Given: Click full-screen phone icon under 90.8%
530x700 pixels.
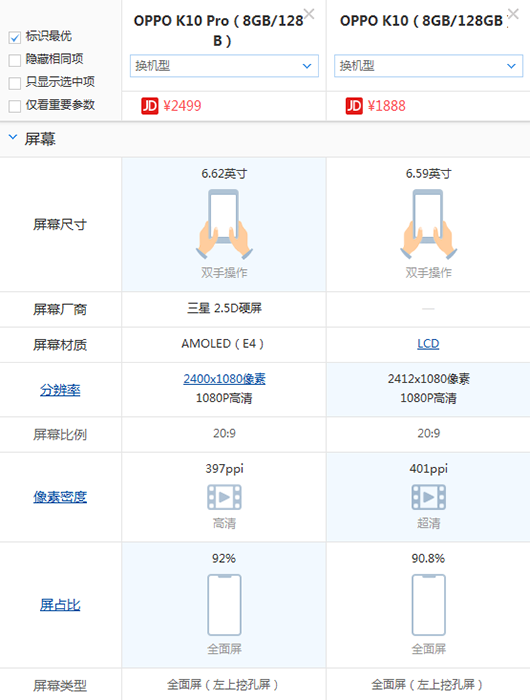Looking at the screenshot, I should [x=428, y=605].
